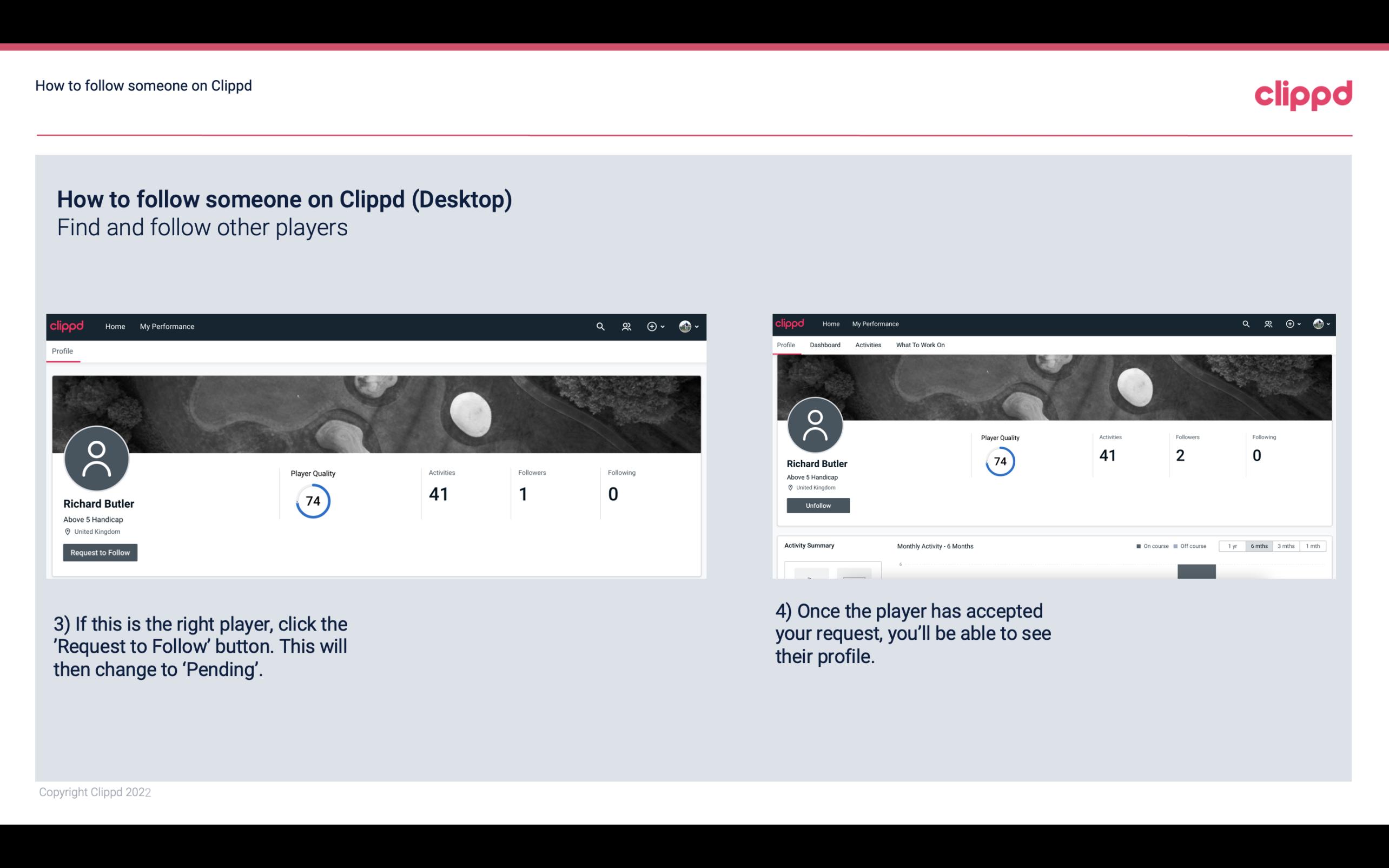Click the Activities tab on right profile
Screen dimensions: 1389x868
click(867, 344)
